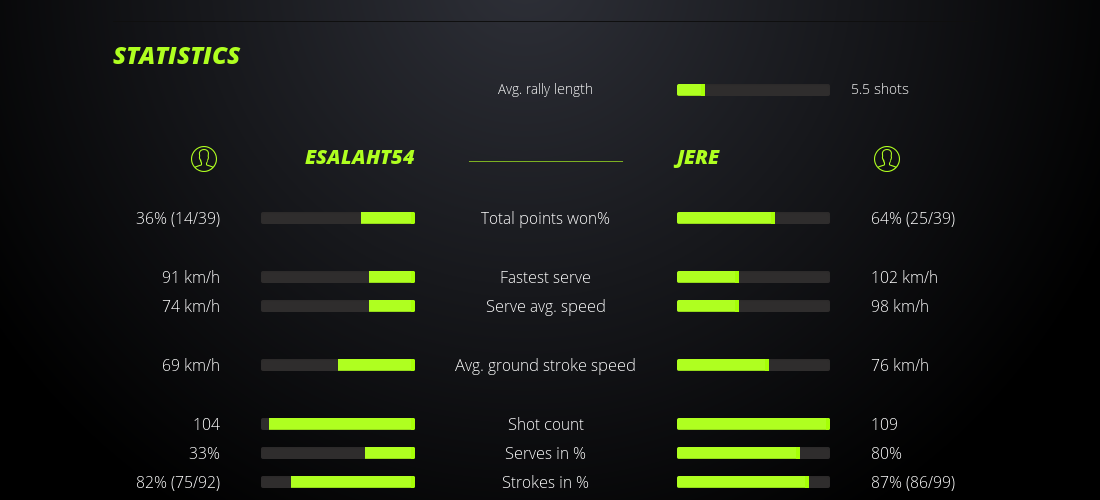Click JERE's 64% (25/39) value

(913, 218)
